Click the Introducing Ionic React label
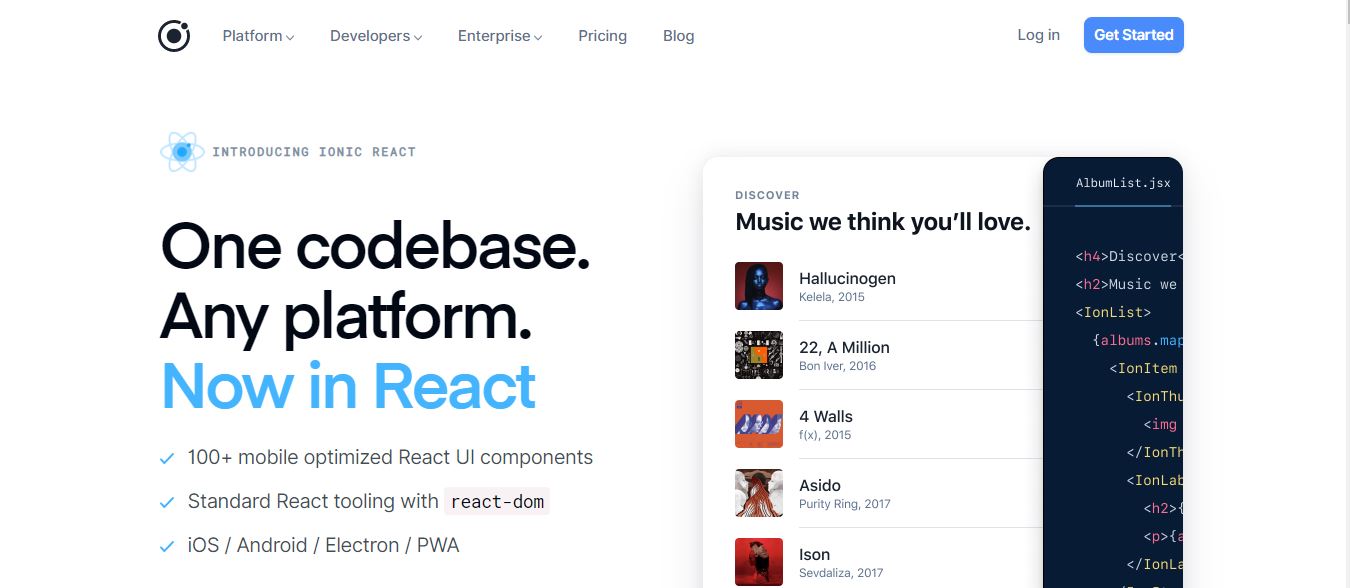1350x588 pixels. [314, 152]
